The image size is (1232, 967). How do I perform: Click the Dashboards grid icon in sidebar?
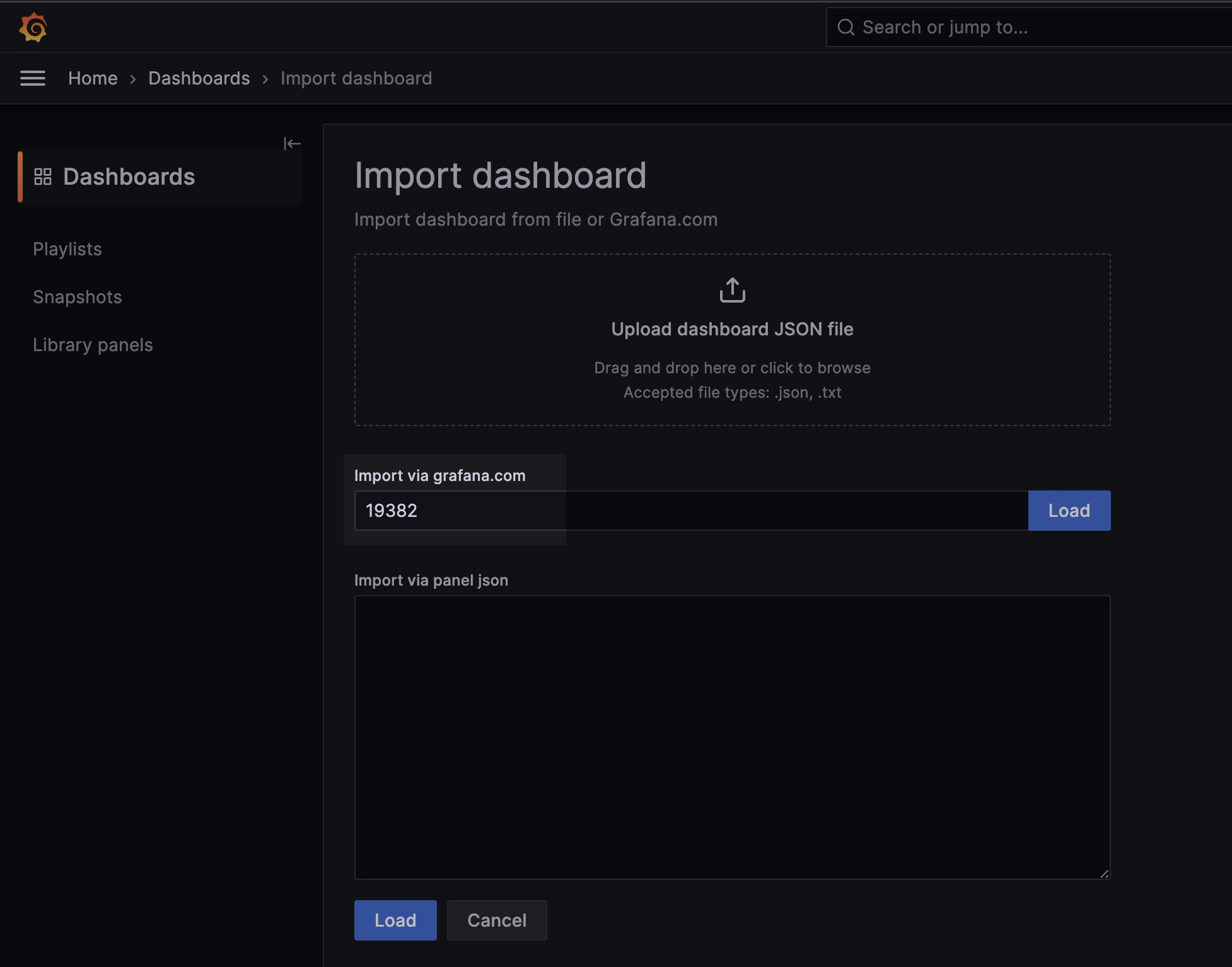(44, 177)
